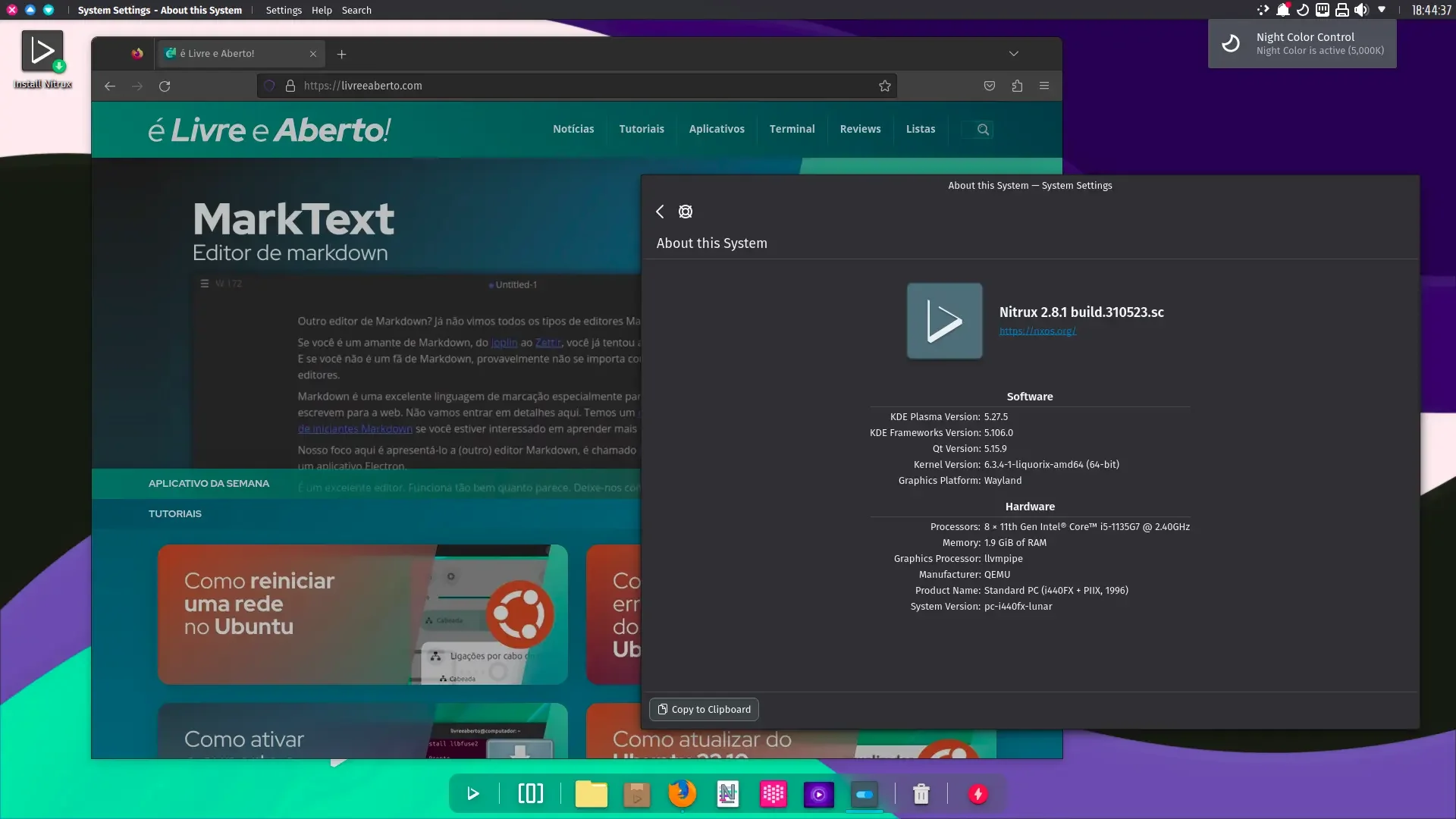This screenshot has height=819, width=1456.
Task: Open Aplicativos on the website nav
Action: (x=717, y=129)
